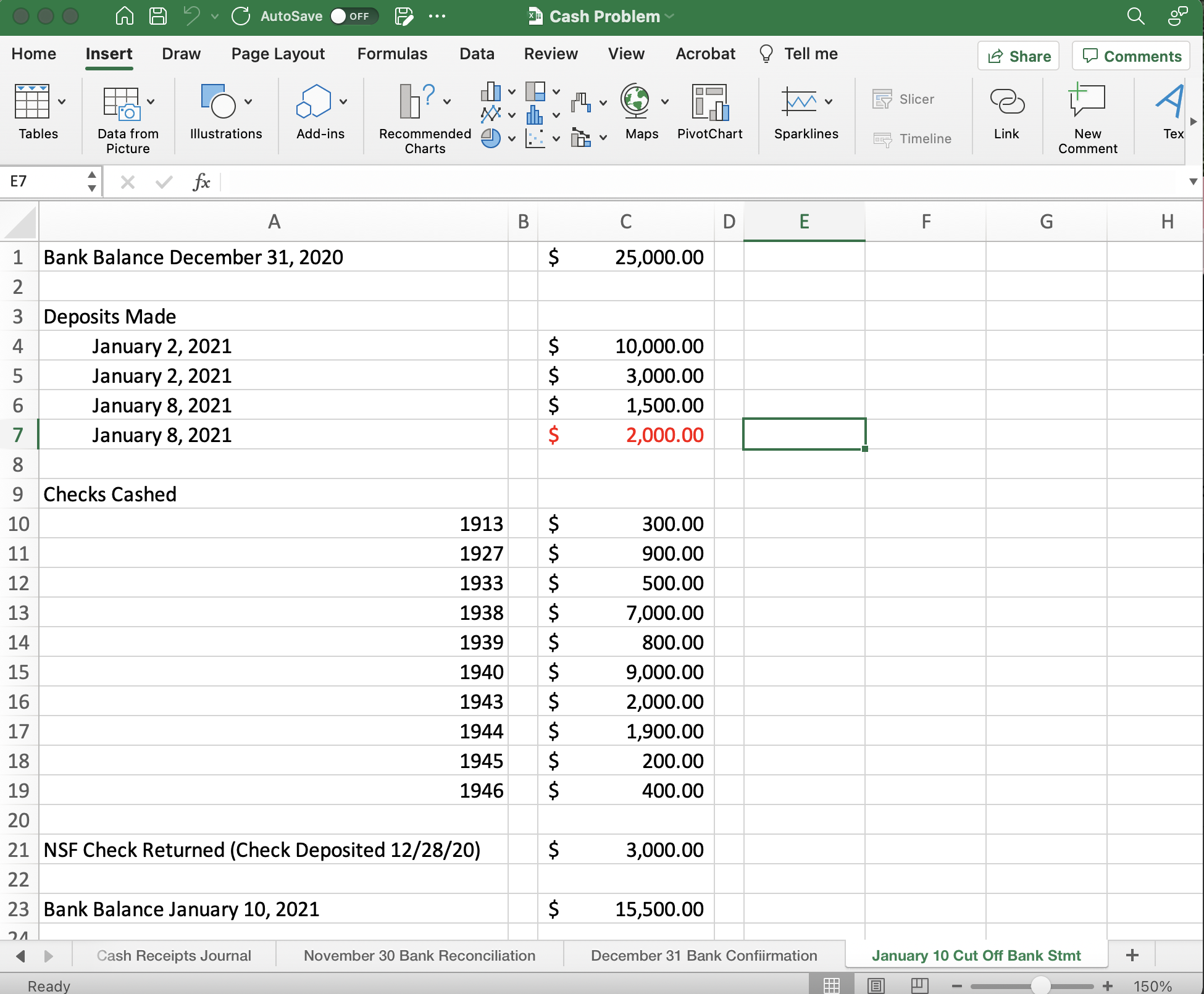Switch to Page Layout view in status bar
Screen dimensions: 1204x994
[x=876, y=985]
